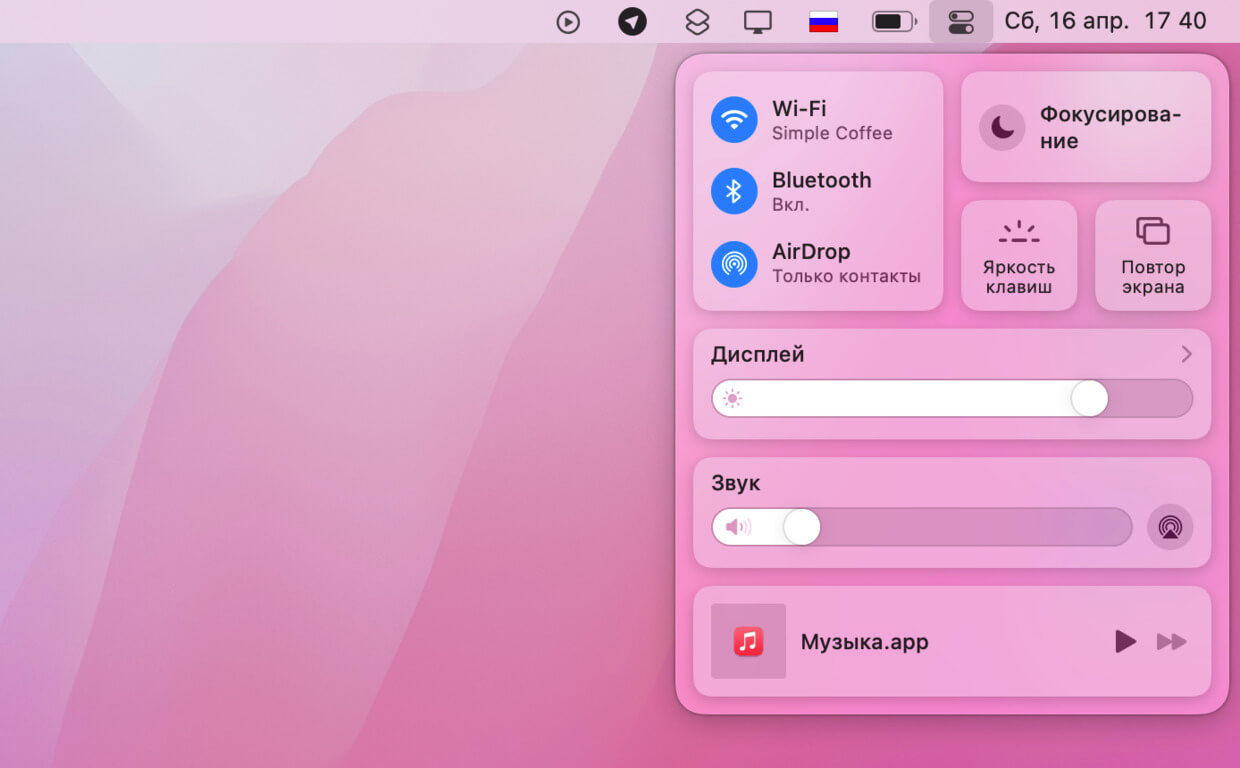Open the Russian flag input source menu
This screenshot has height=768, width=1240.
tap(823, 22)
